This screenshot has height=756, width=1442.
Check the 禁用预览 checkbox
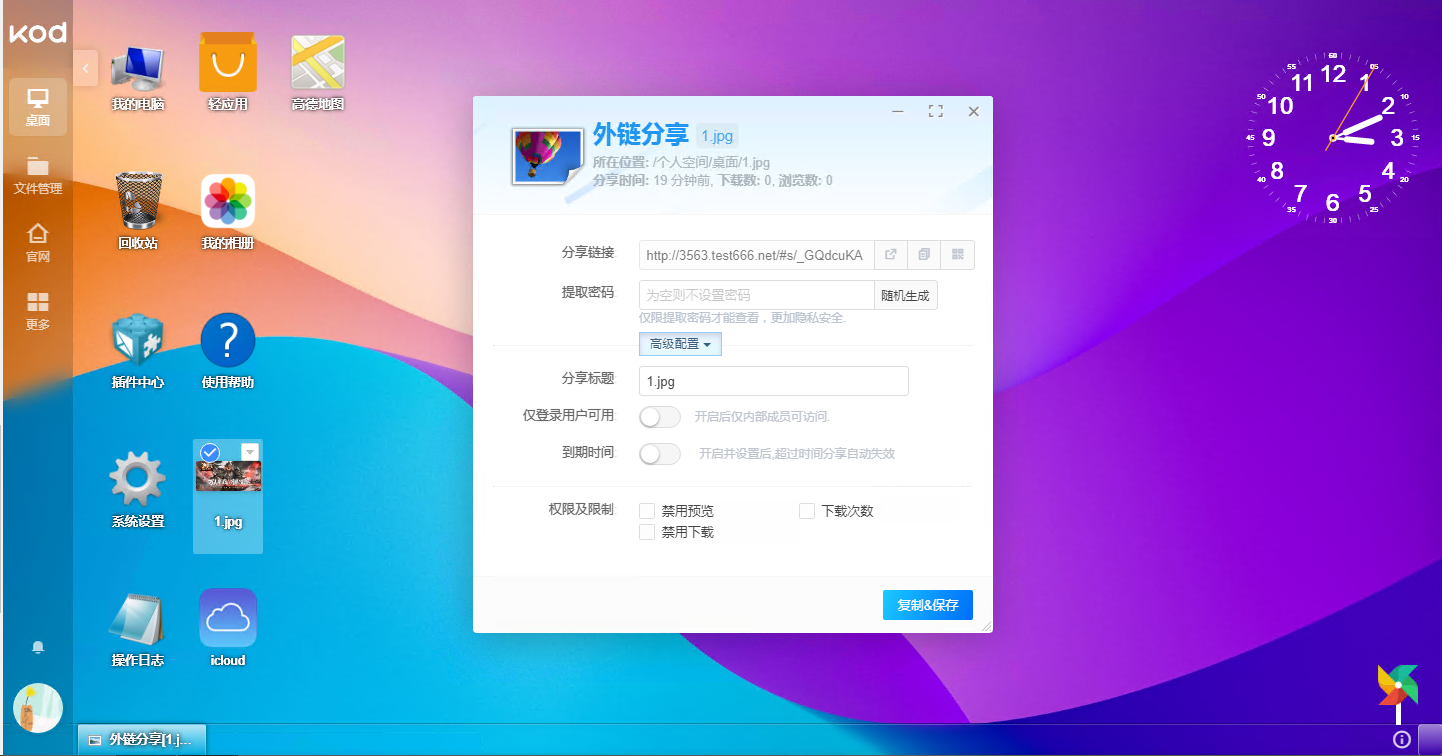coord(647,511)
